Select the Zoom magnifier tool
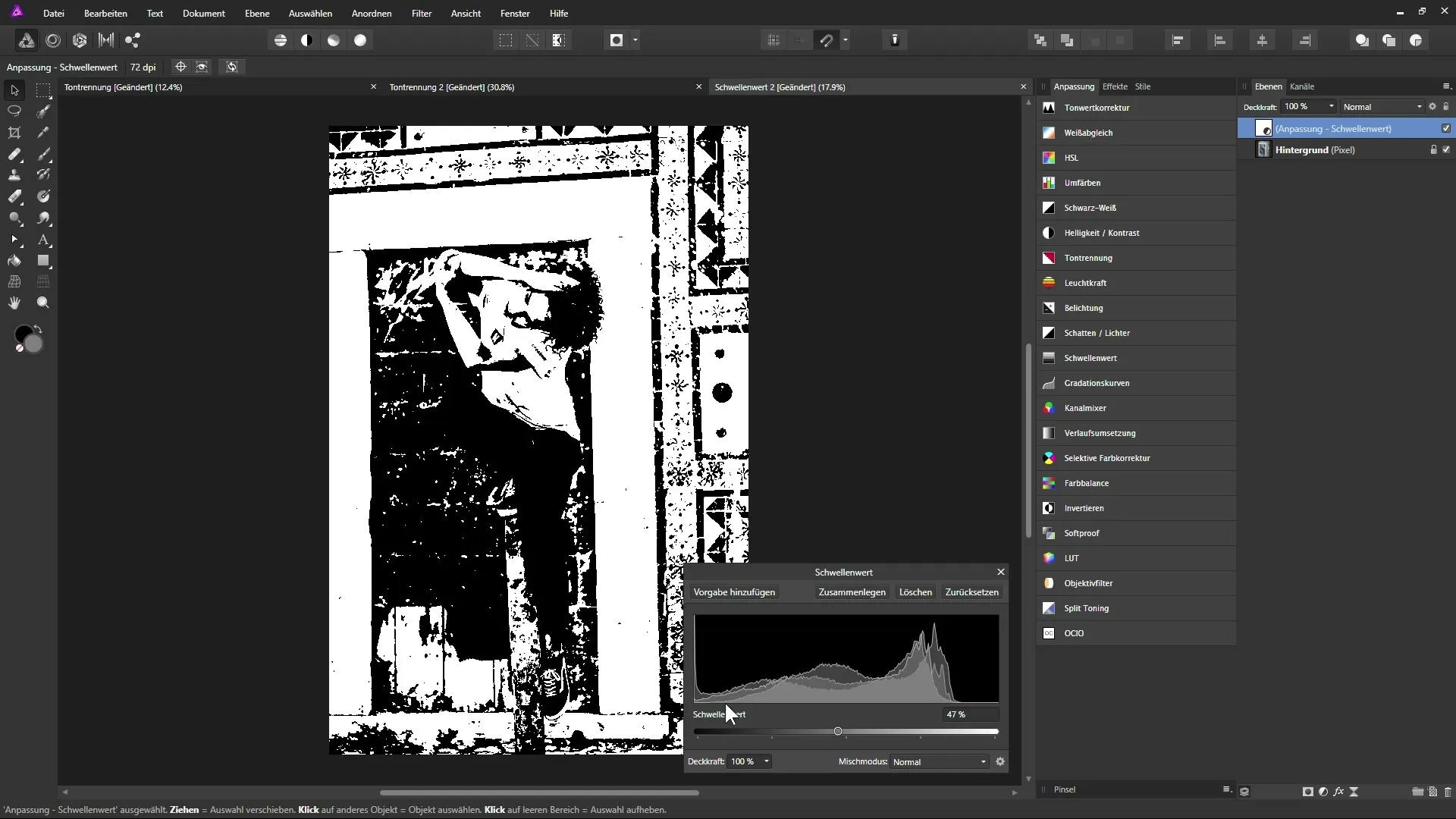Image resolution: width=1456 pixels, height=819 pixels. (44, 303)
